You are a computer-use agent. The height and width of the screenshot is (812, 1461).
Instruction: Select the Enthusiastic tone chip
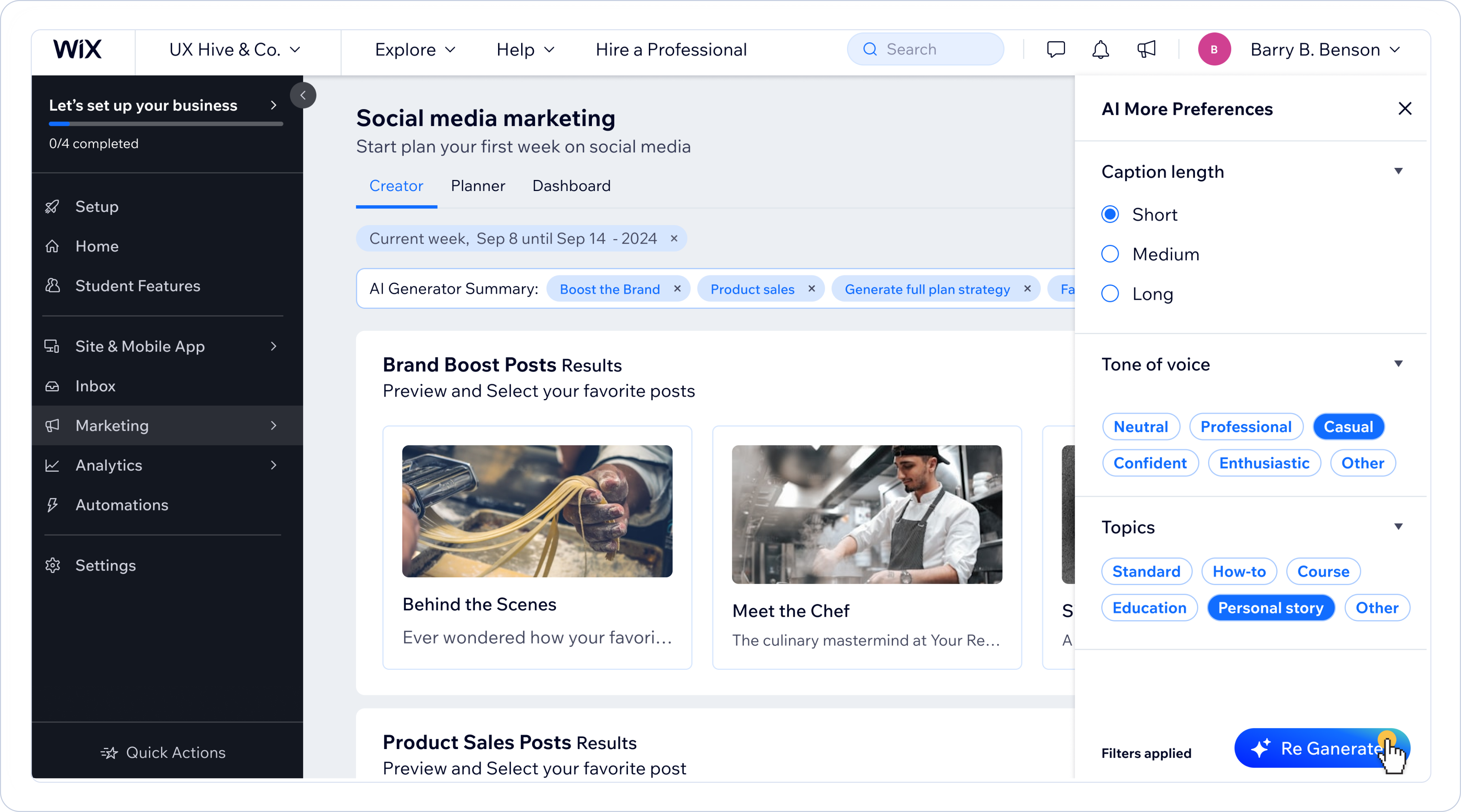[1264, 463]
